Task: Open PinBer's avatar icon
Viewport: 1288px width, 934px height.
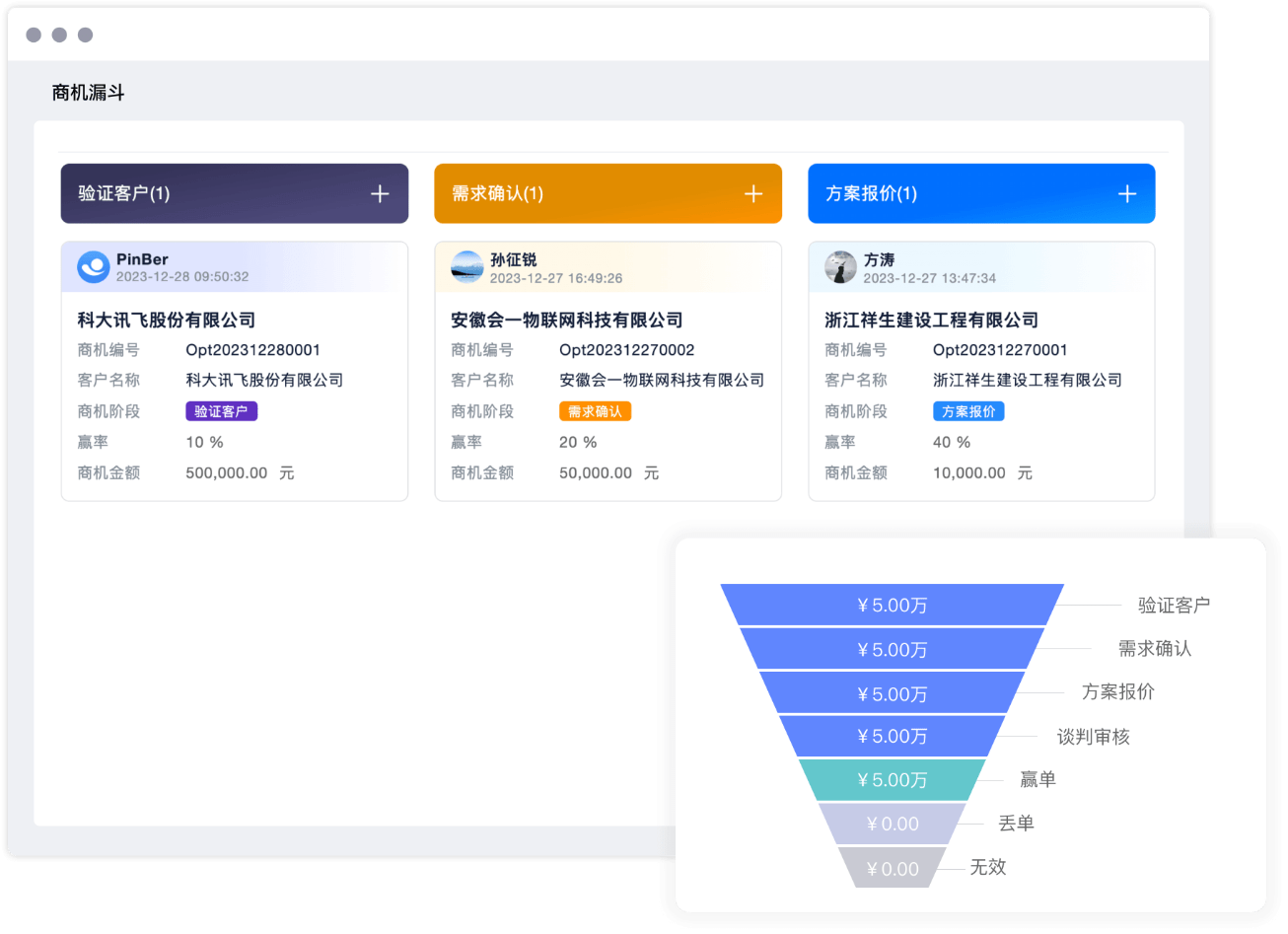Action: click(x=93, y=267)
